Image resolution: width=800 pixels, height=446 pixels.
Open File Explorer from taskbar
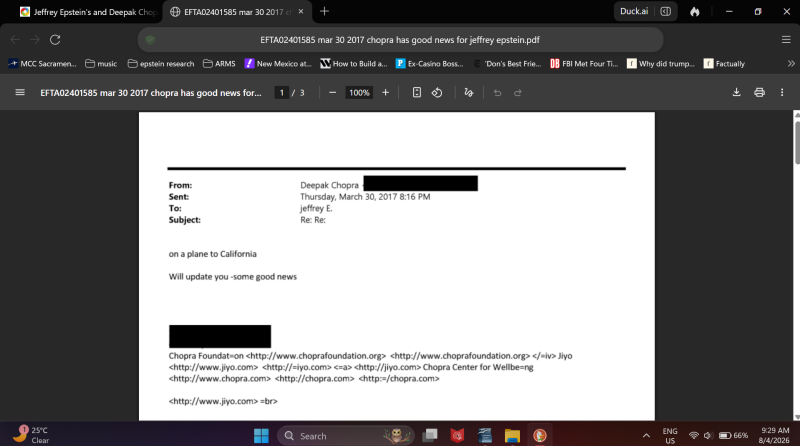(x=512, y=435)
